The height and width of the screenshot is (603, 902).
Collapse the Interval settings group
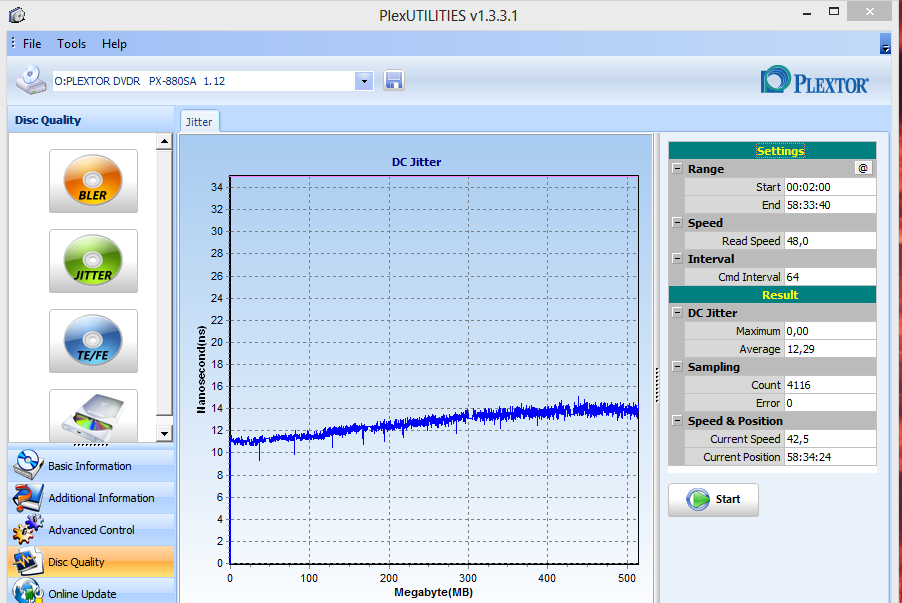(677, 258)
